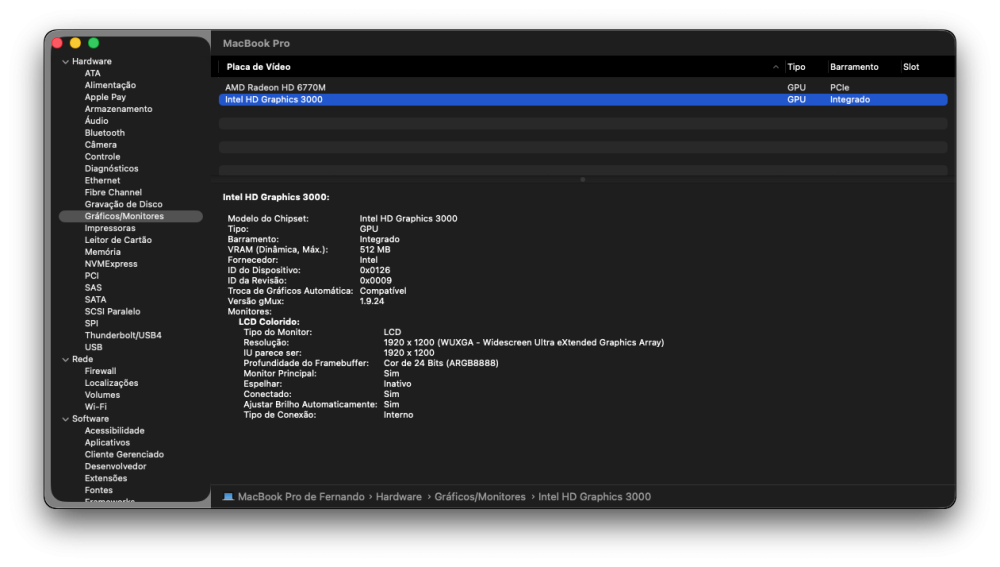Click Hardware section label in sidebar
Image resolution: width=1000 pixels, height=567 pixels.
coord(91,62)
